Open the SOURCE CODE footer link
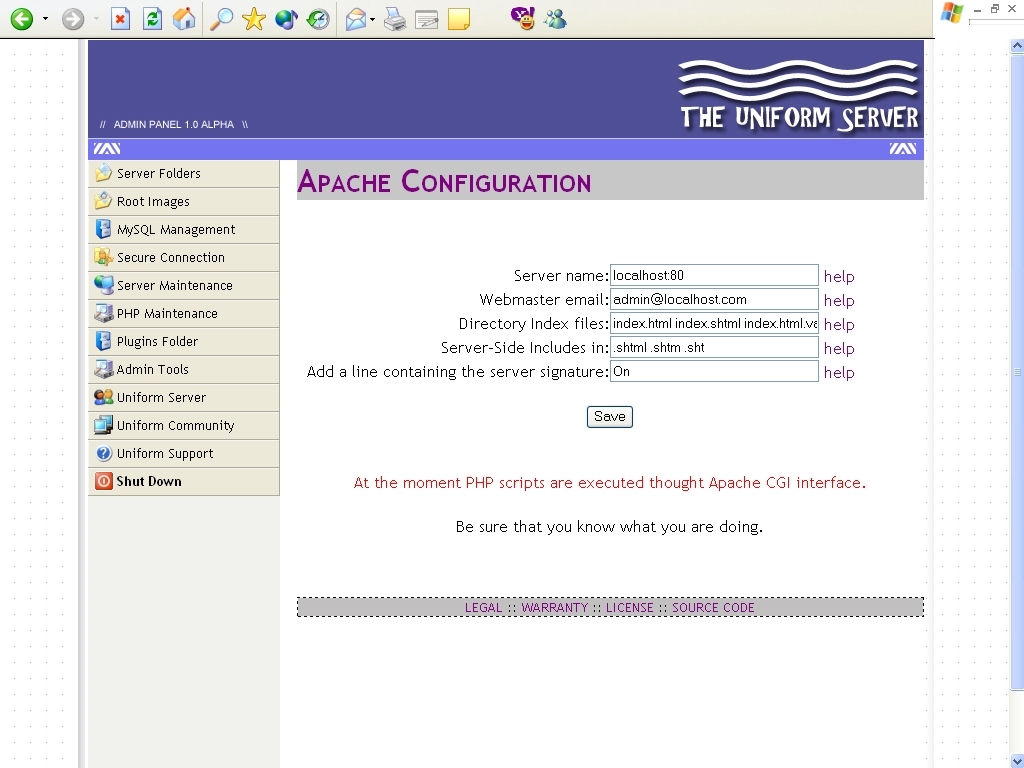This screenshot has height=768, width=1024. (713, 608)
